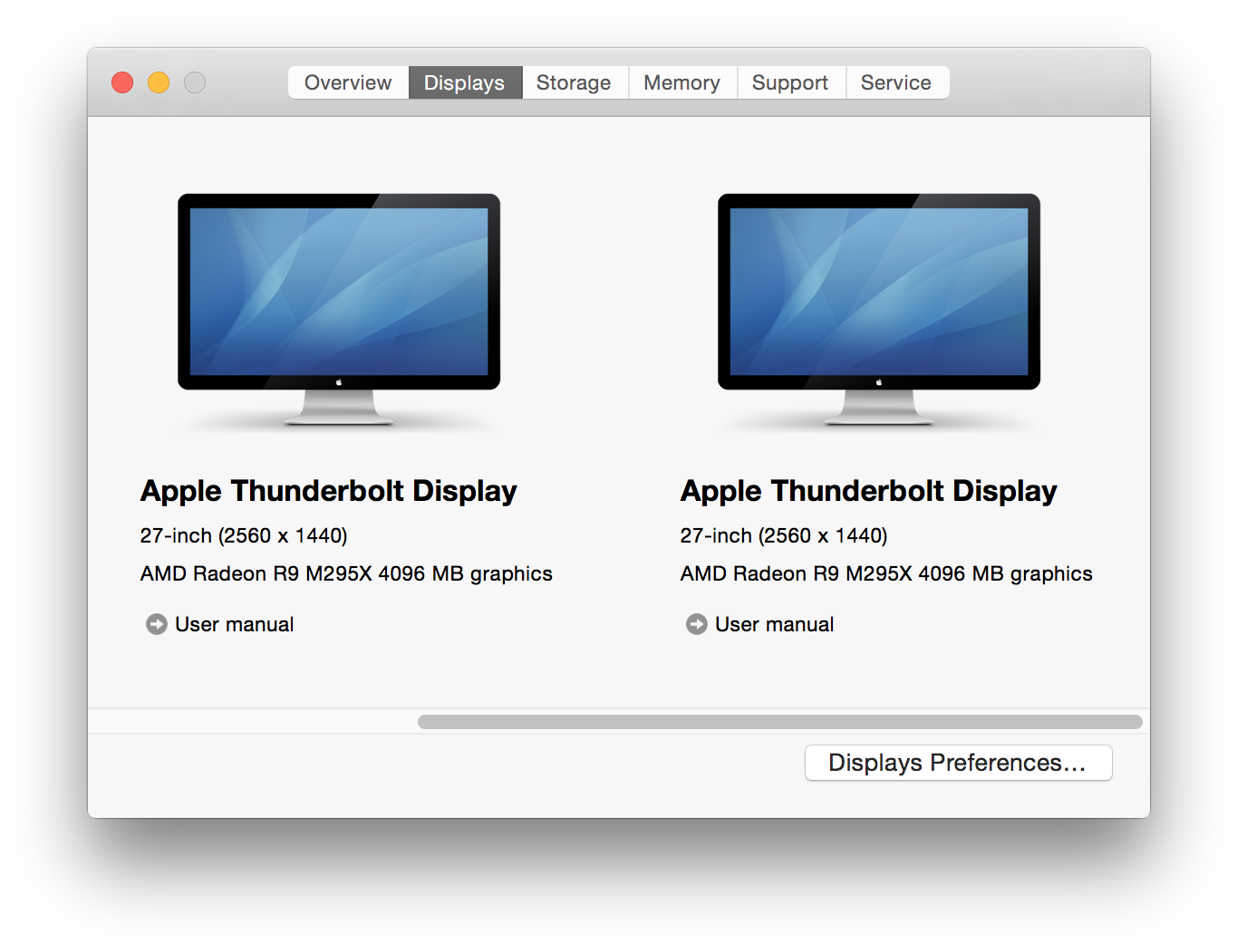Click the left Apple Thunderbolt Display heading
1237x952 pixels.
tap(328, 491)
